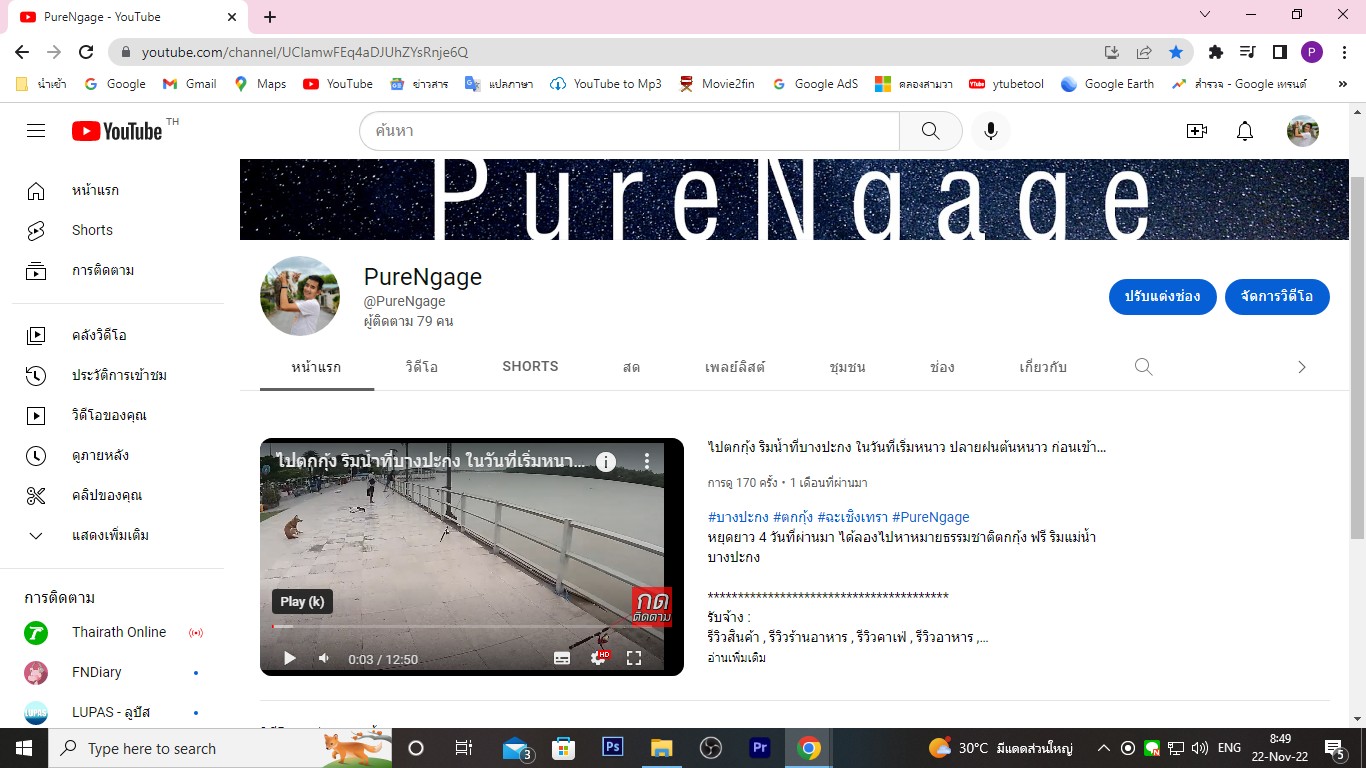Open Photoshop from the taskbar

pos(613,747)
